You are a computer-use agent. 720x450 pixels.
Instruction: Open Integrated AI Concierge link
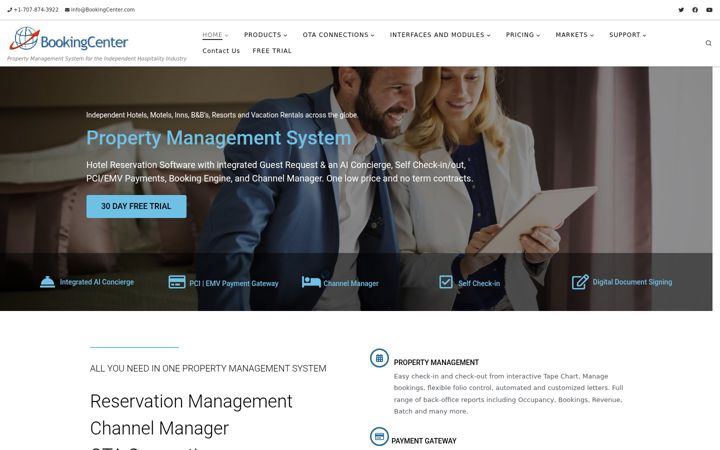97,282
